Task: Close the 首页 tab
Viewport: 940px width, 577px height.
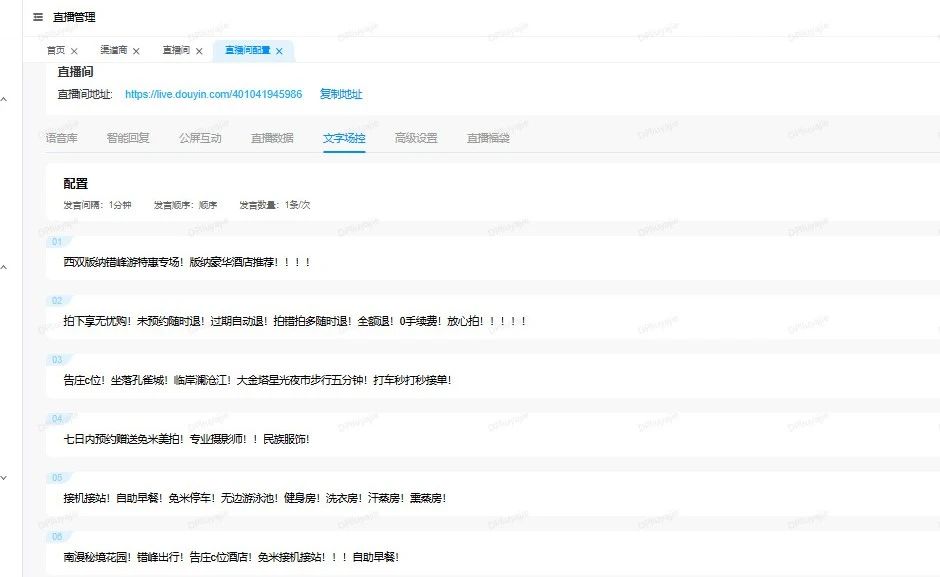Action: click(x=74, y=51)
